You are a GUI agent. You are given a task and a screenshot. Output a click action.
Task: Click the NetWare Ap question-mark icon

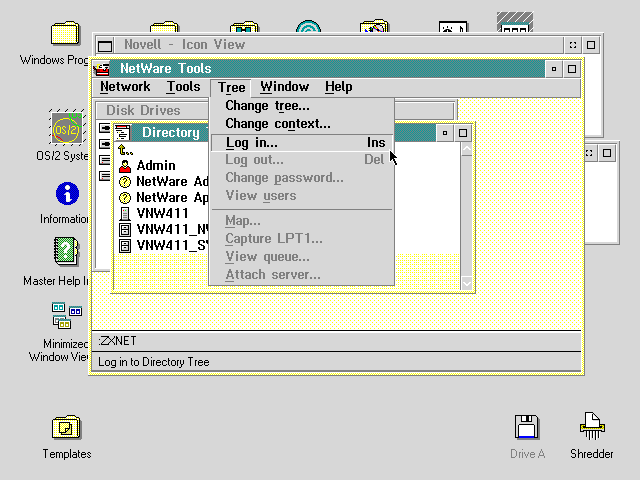(x=125, y=198)
